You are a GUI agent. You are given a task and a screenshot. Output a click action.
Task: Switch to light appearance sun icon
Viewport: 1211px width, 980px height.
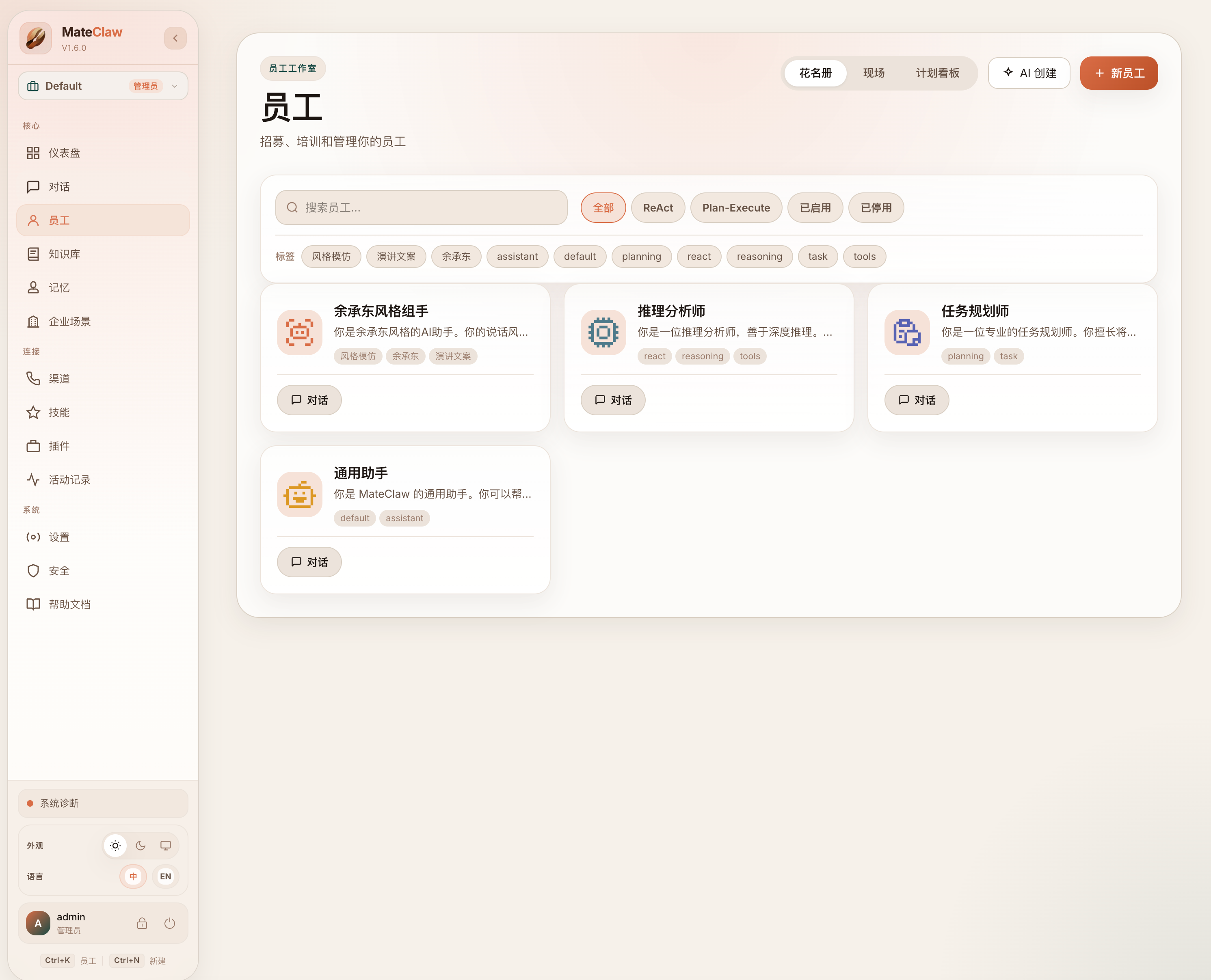point(115,846)
